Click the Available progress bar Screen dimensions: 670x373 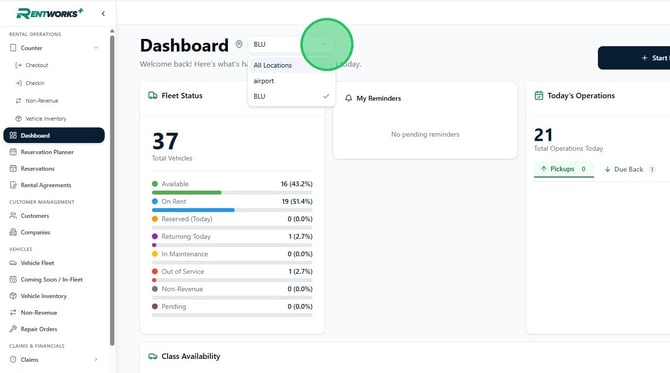(232, 193)
